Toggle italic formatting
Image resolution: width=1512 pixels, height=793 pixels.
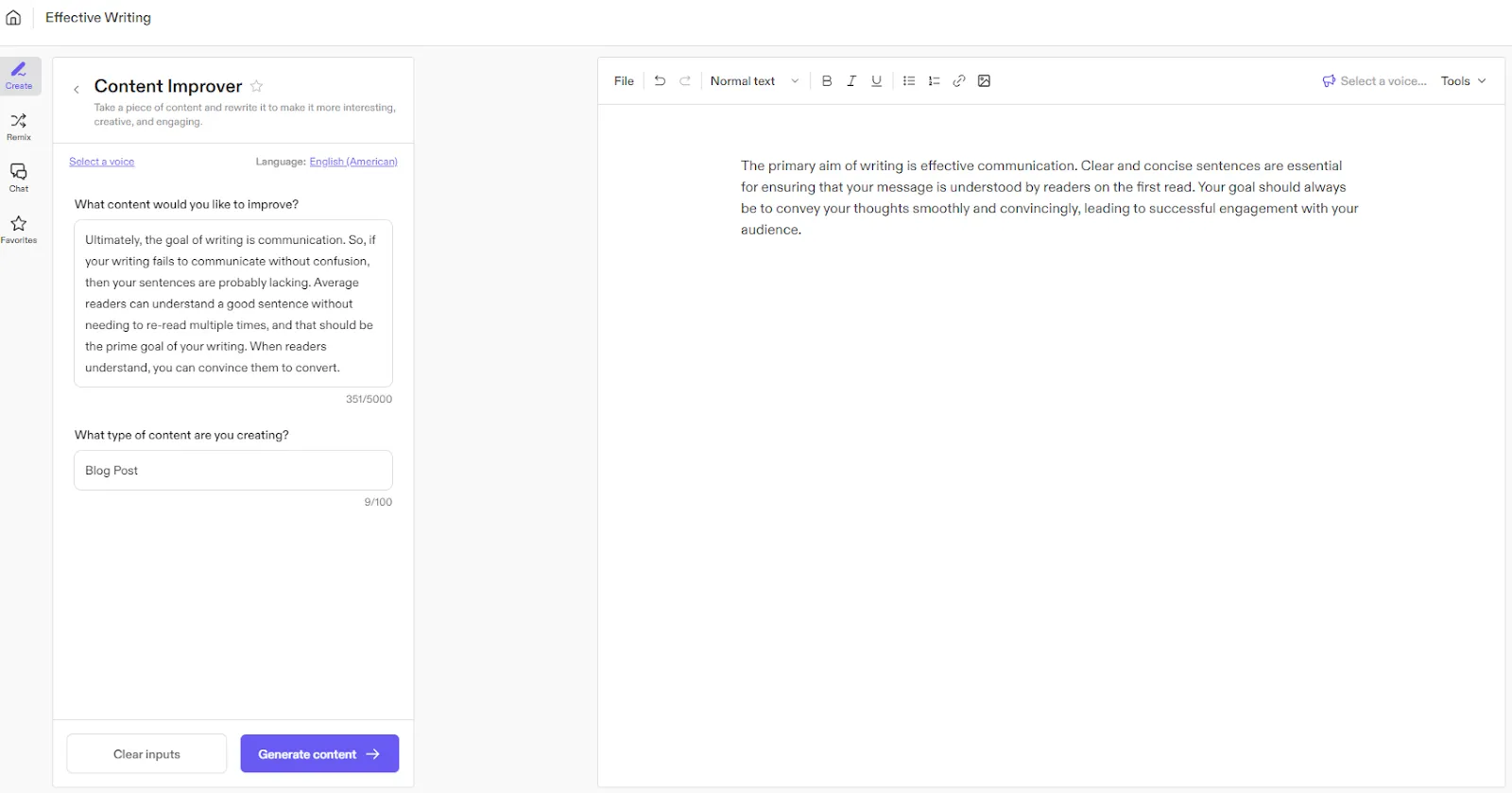851,81
